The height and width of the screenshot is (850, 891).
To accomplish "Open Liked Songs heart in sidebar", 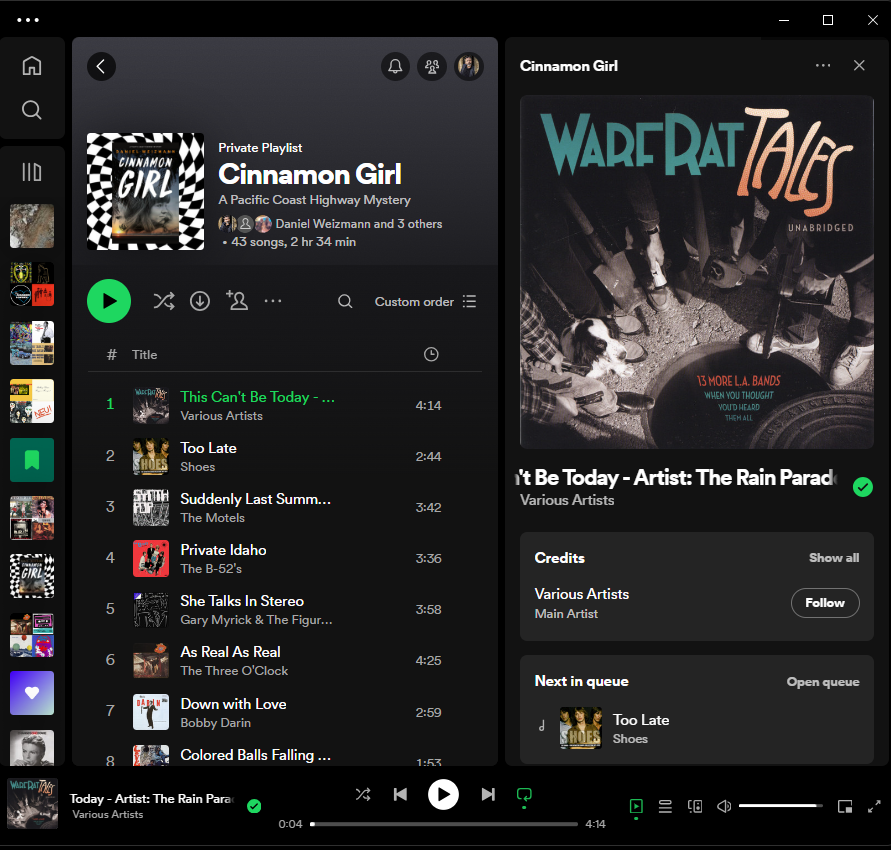I will pos(32,693).
